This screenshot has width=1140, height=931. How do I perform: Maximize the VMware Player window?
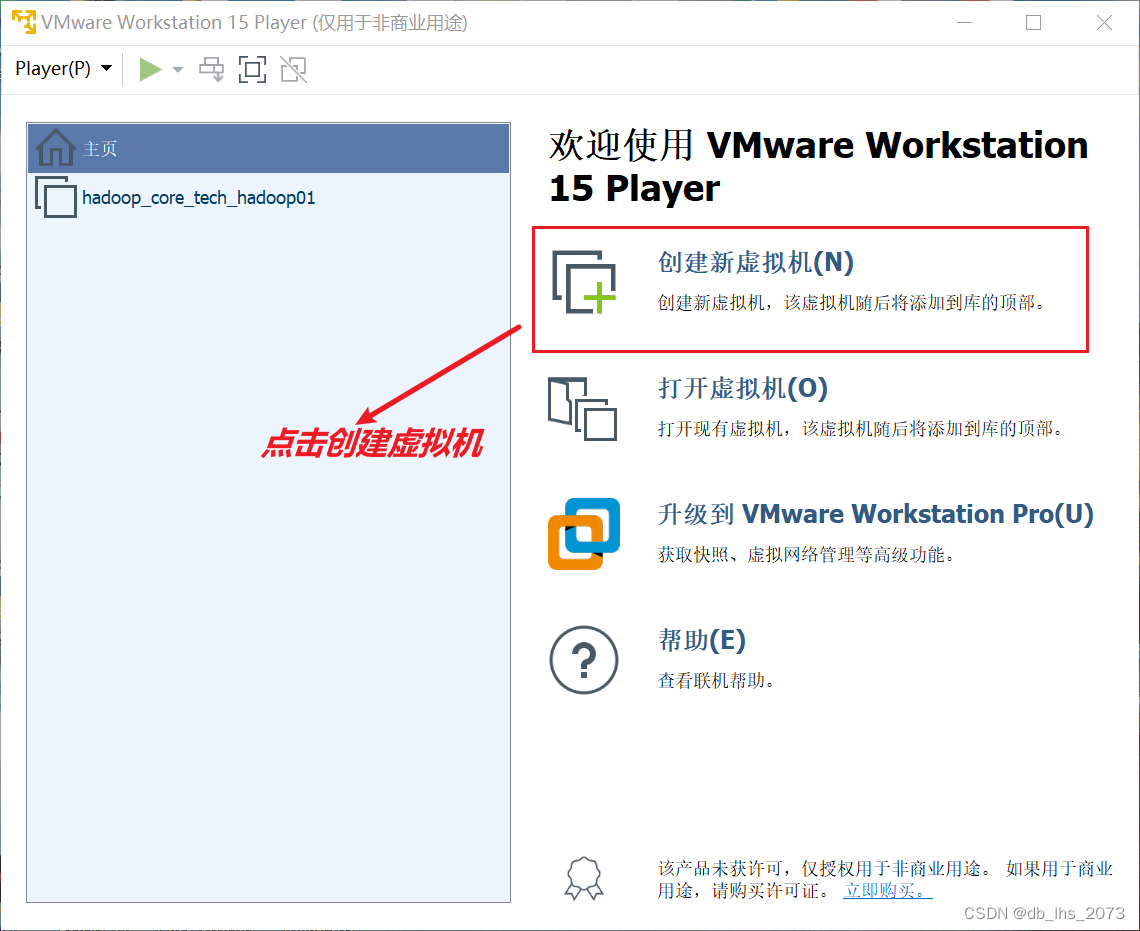(1033, 23)
